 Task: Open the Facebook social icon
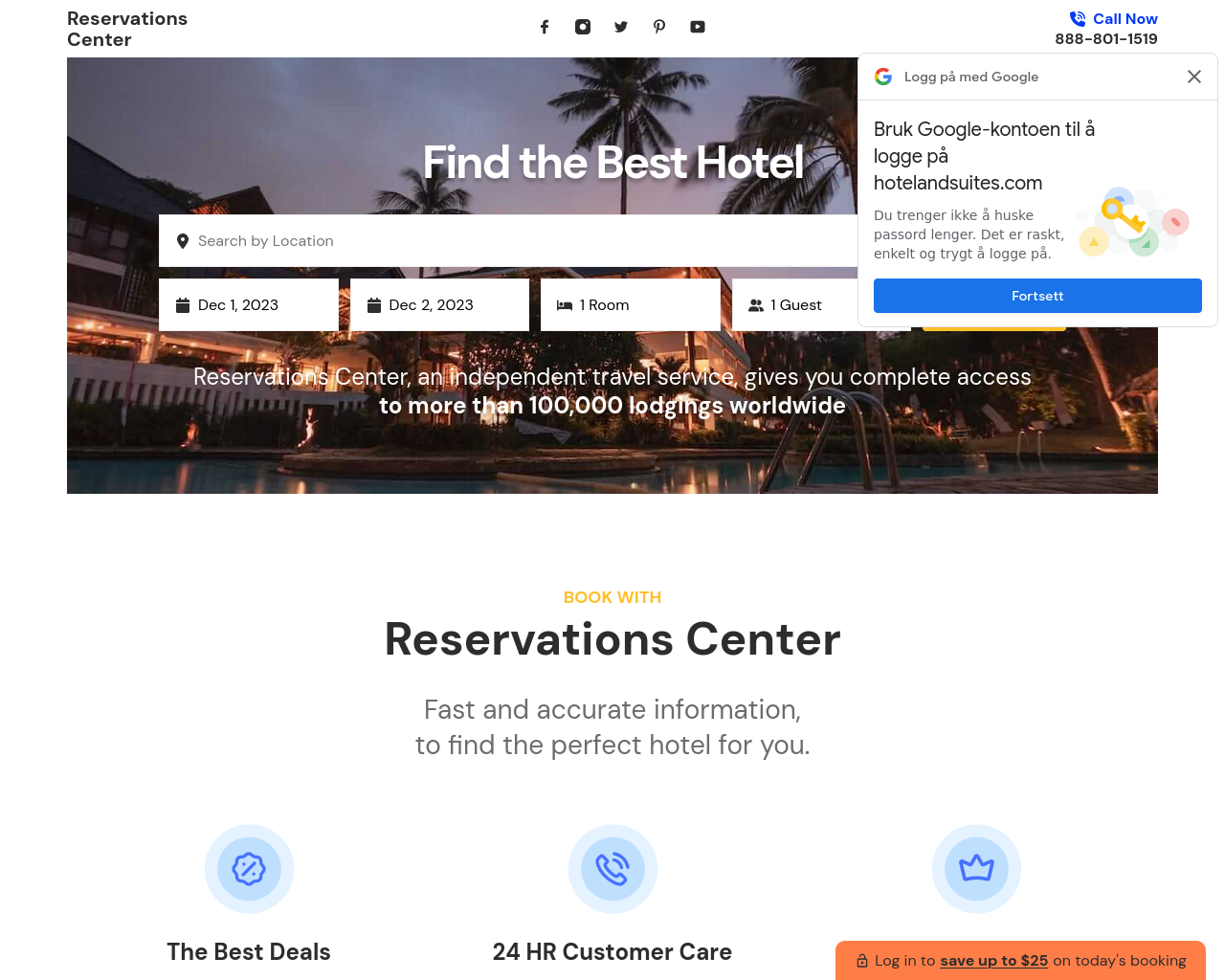pyautogui.click(x=545, y=27)
